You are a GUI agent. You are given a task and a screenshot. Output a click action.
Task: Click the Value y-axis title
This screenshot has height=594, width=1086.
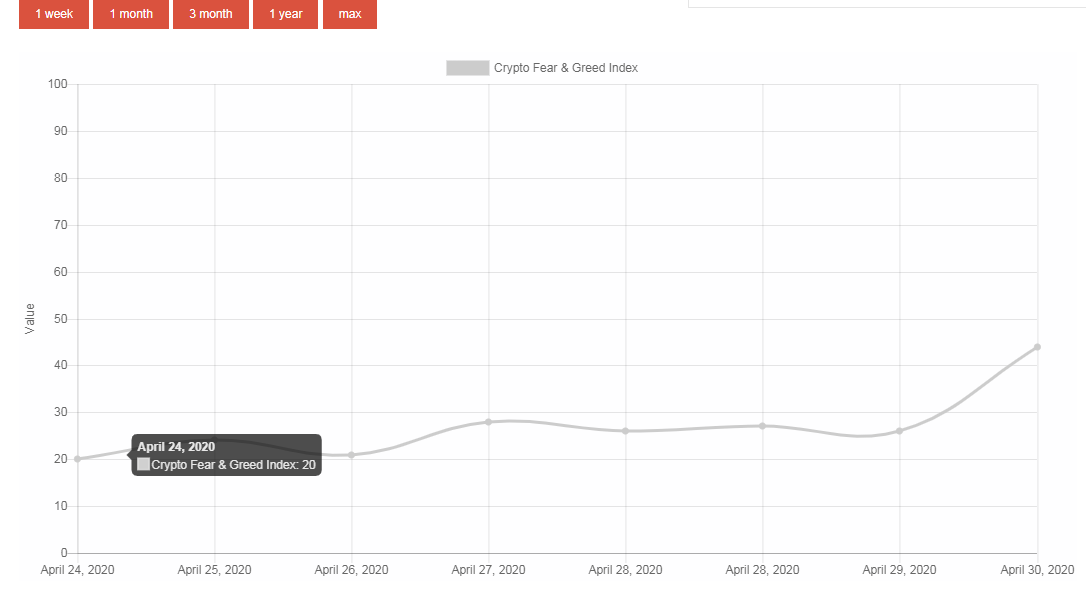tap(30, 318)
